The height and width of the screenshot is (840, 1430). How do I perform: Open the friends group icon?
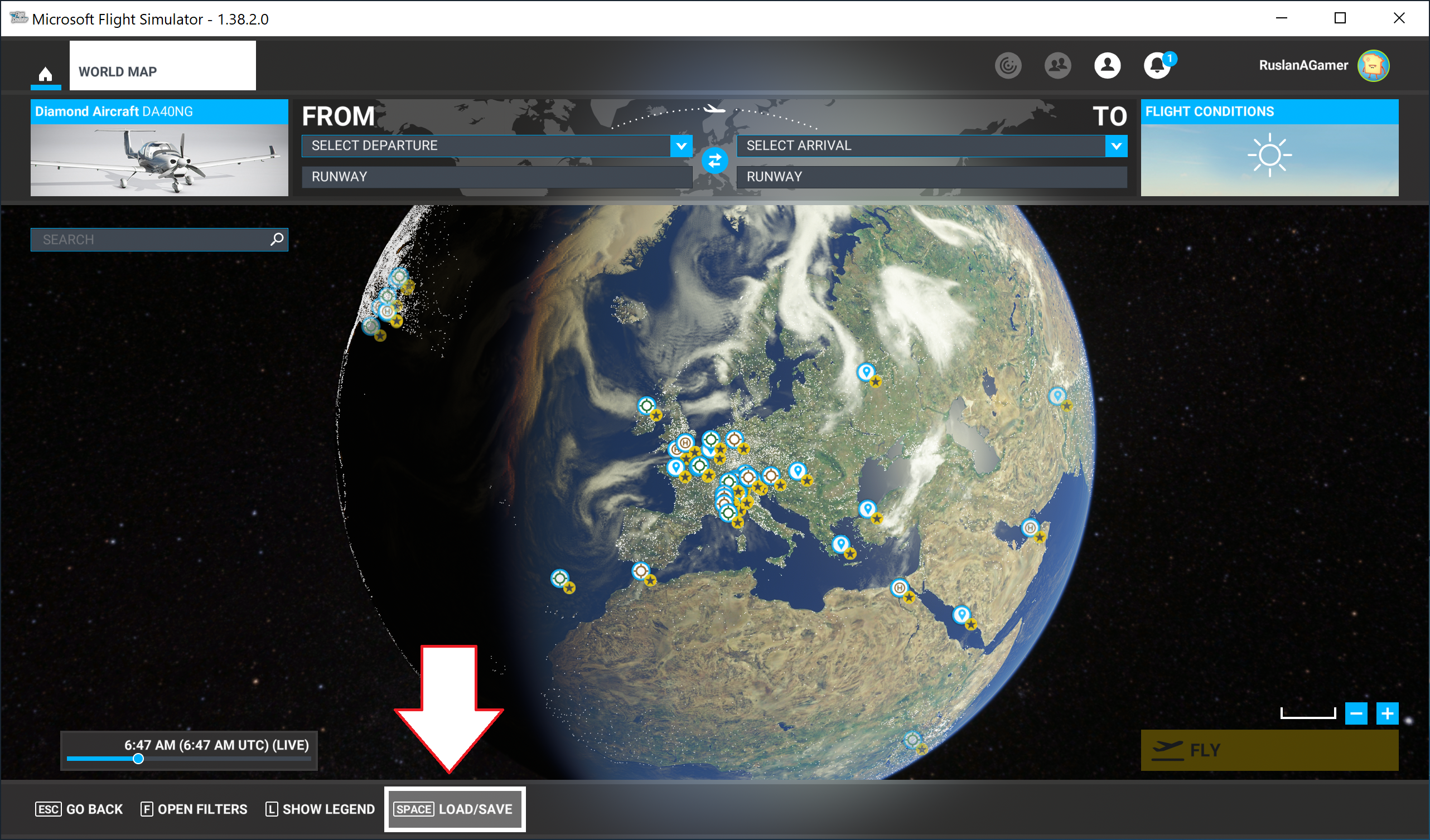click(x=1058, y=65)
